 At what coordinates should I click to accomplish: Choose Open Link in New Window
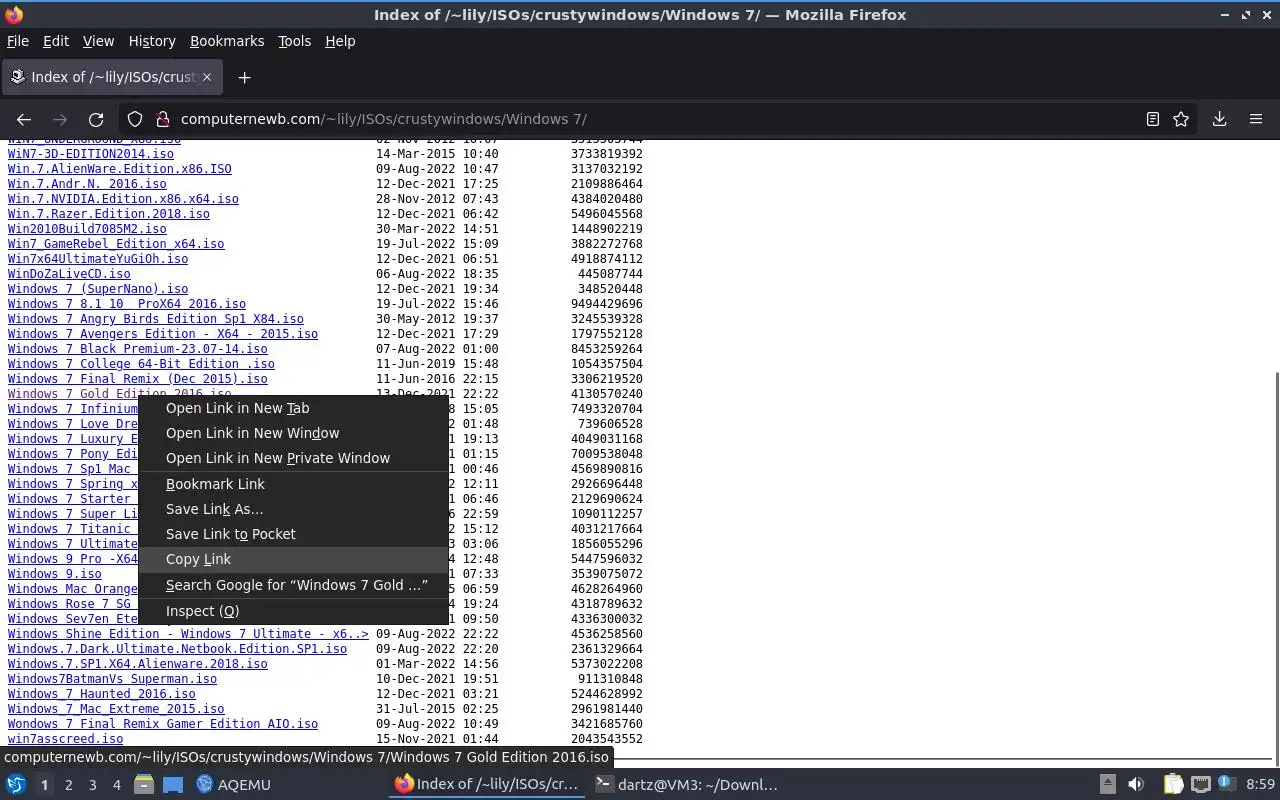(x=294, y=433)
